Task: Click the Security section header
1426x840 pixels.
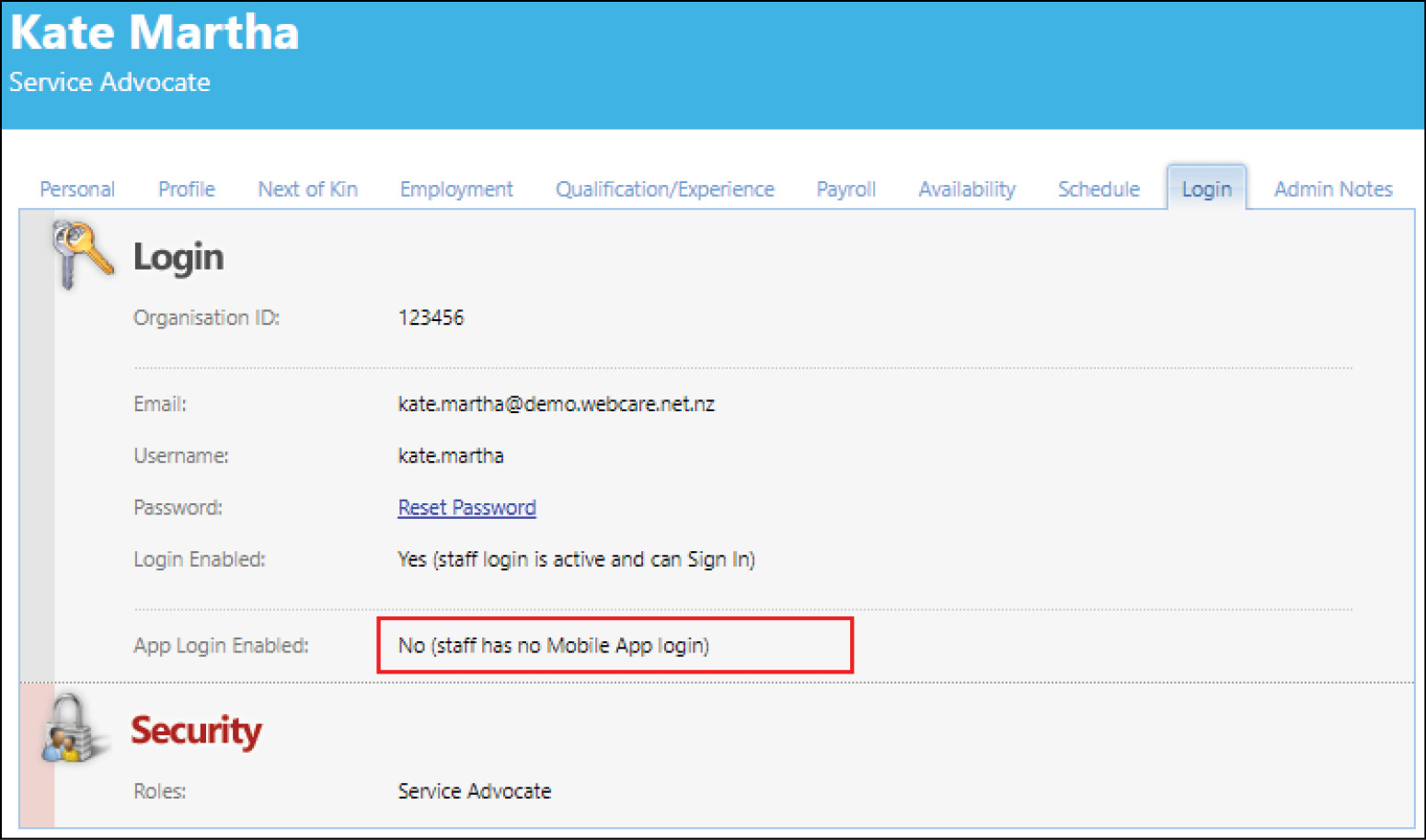Action: point(196,731)
